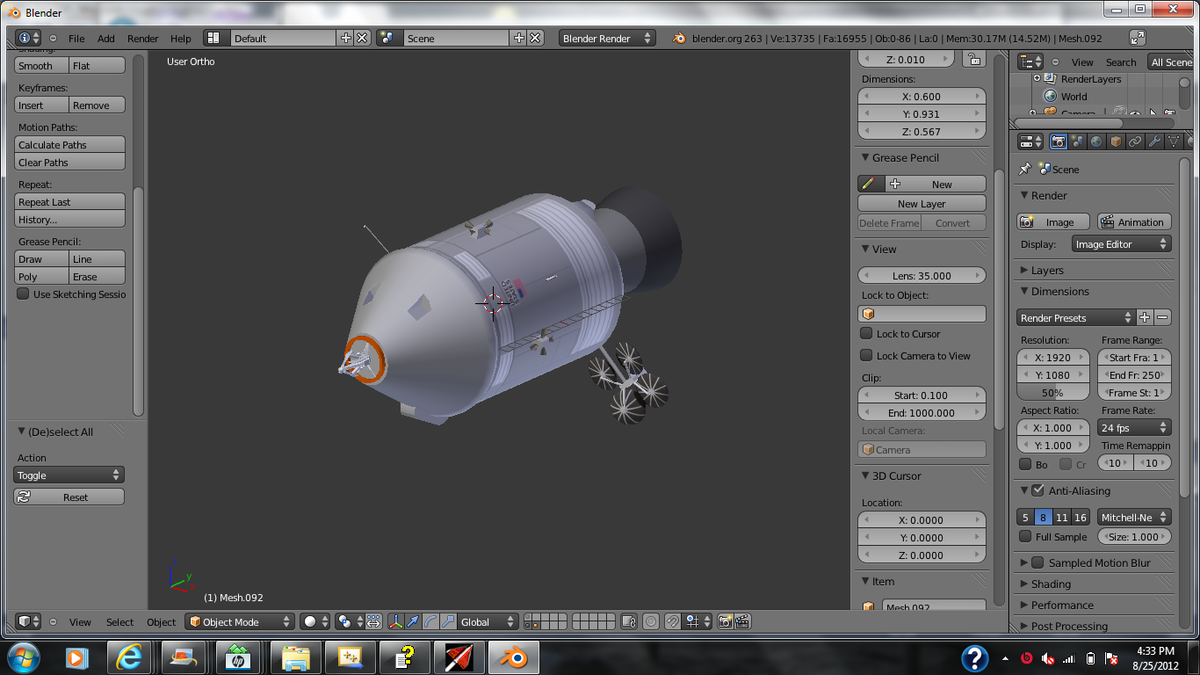Open the viewport shading mode selector
This screenshot has width=1200, height=675.
[x=315, y=621]
